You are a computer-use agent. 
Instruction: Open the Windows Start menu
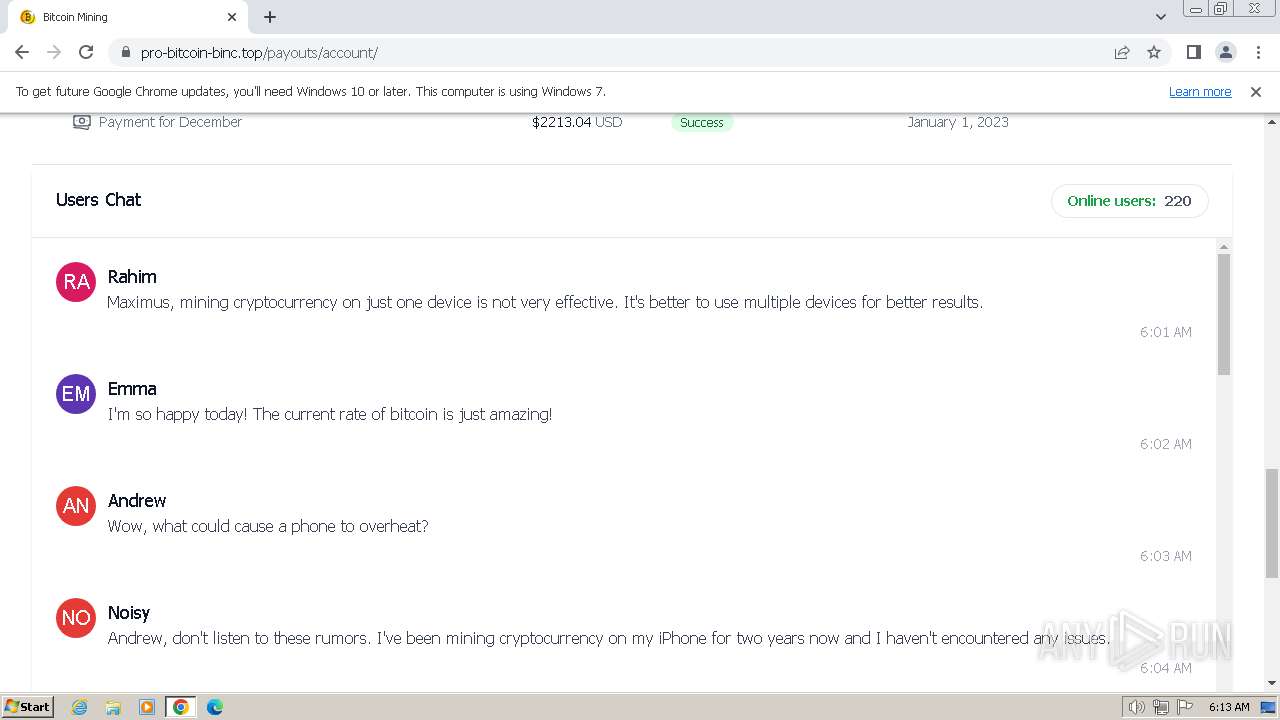pos(28,706)
